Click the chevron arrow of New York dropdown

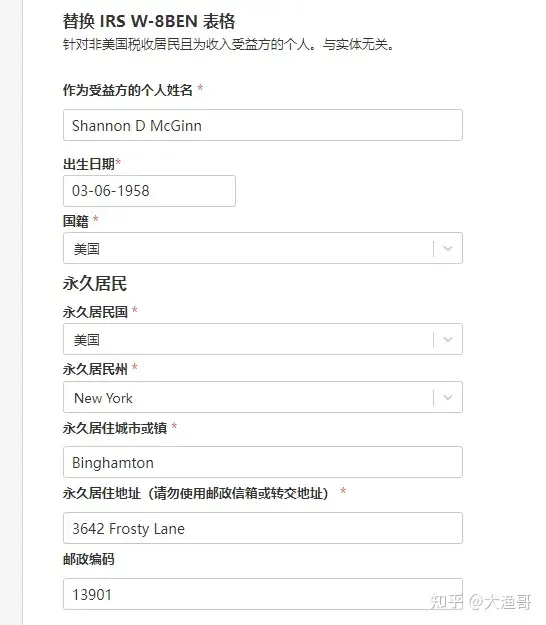(x=448, y=397)
